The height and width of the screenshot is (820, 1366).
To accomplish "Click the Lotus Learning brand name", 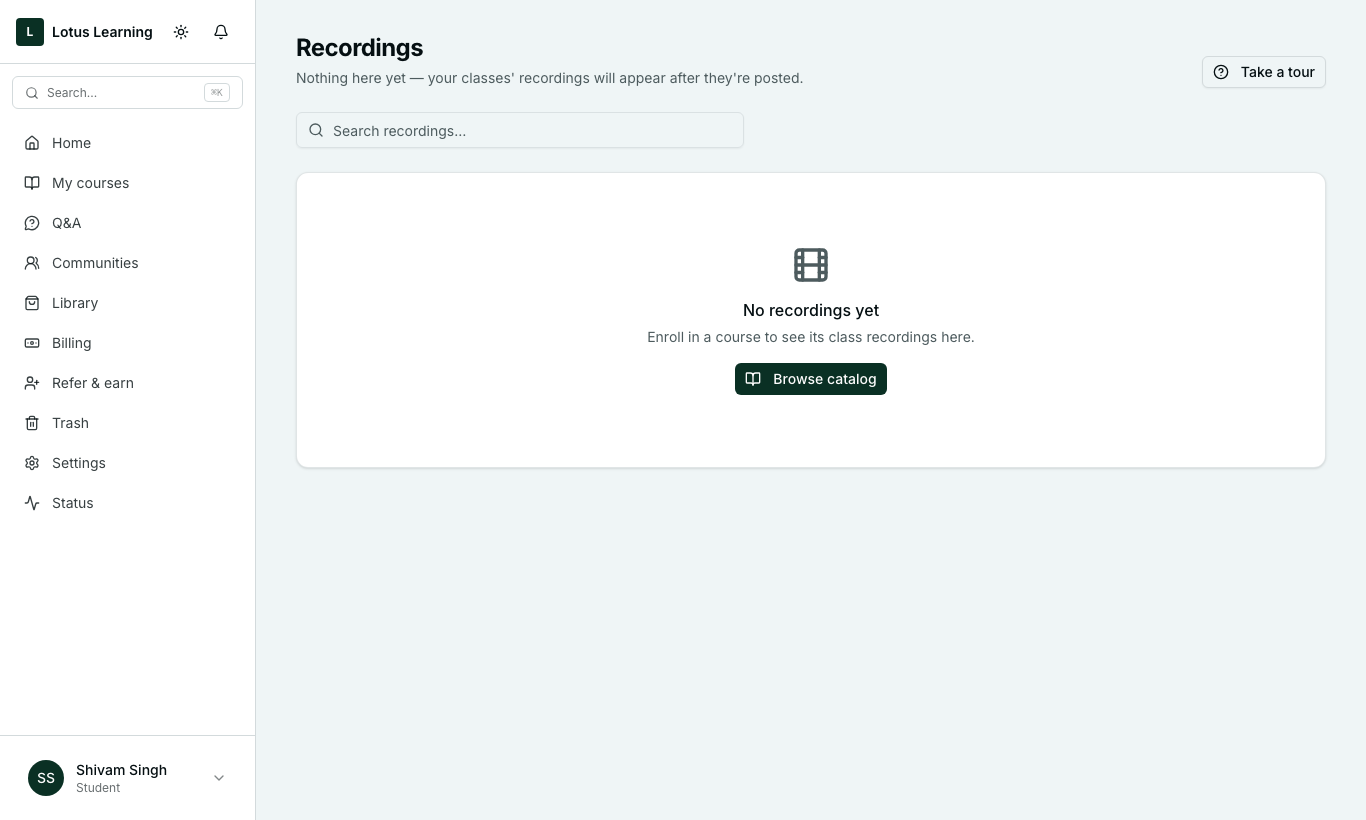I will point(102,32).
